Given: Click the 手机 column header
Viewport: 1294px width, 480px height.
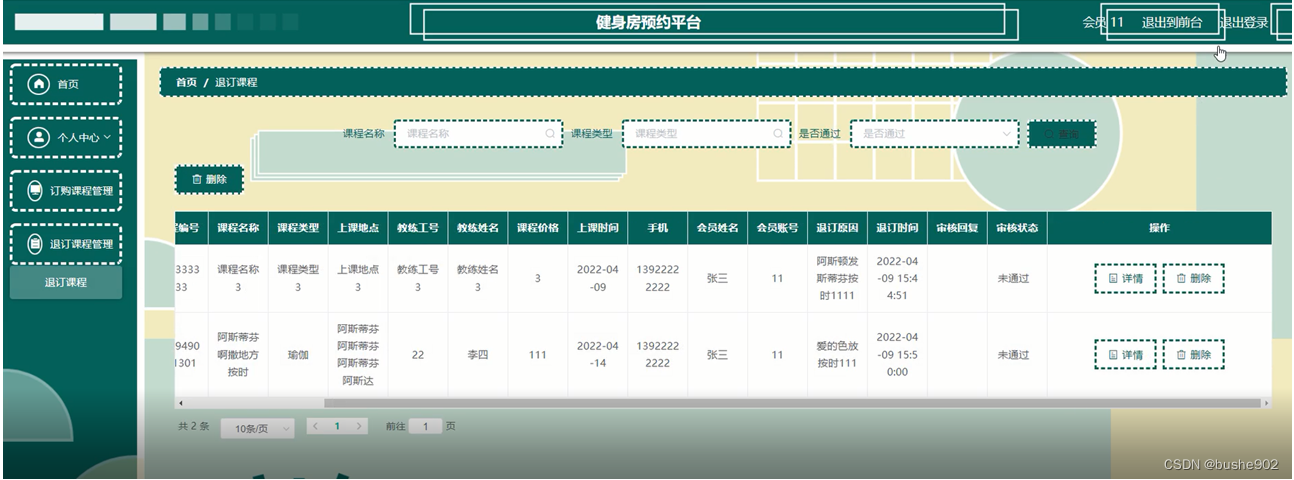Looking at the screenshot, I should point(658,228).
